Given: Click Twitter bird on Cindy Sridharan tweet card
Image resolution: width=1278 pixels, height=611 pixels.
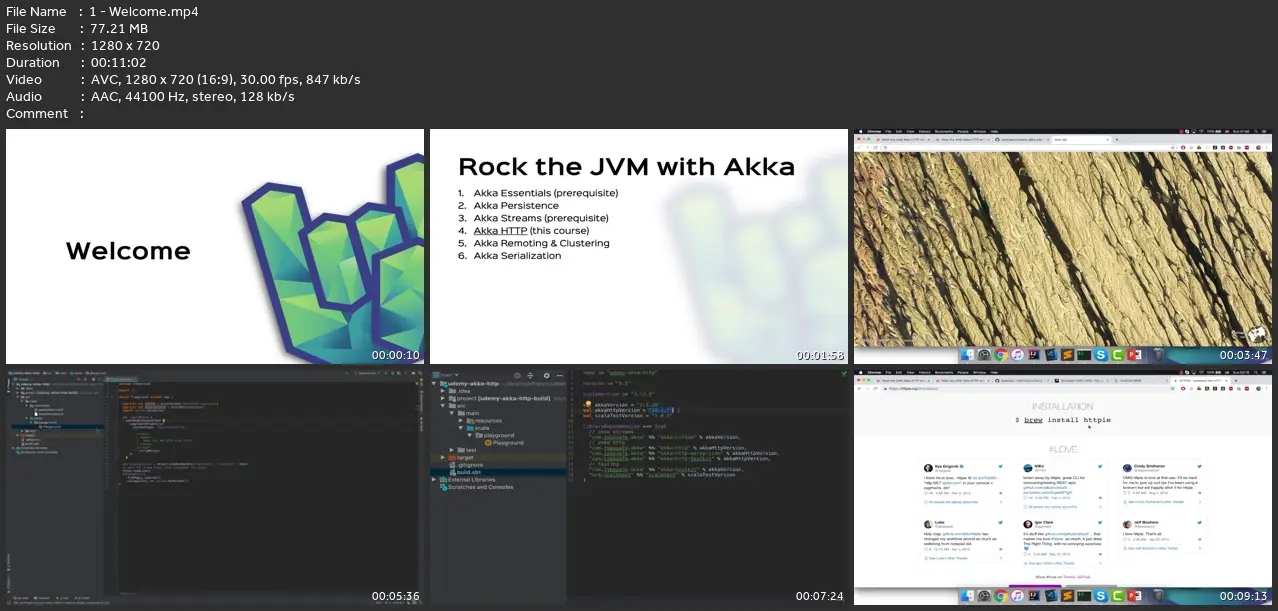Looking at the screenshot, I should tap(1199, 466).
